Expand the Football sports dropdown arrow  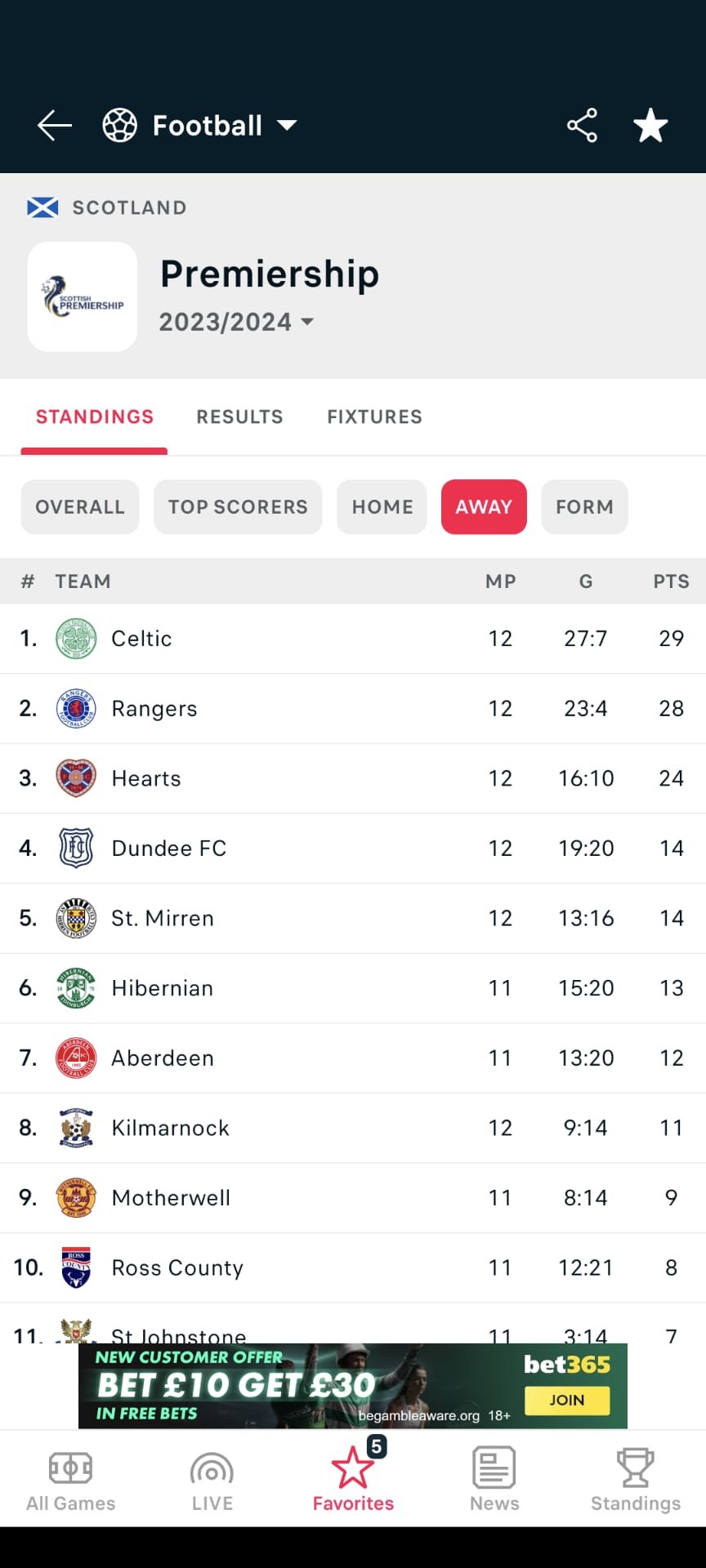point(288,125)
